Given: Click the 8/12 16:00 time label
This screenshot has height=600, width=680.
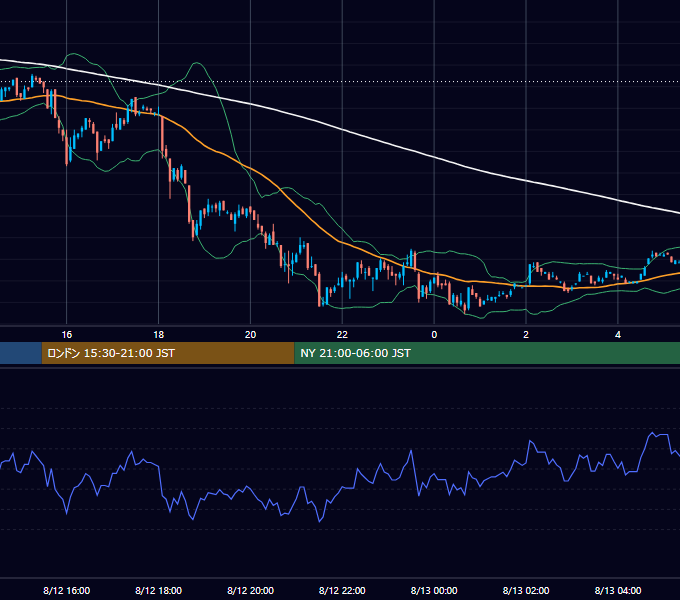Looking at the screenshot, I should (67, 590).
